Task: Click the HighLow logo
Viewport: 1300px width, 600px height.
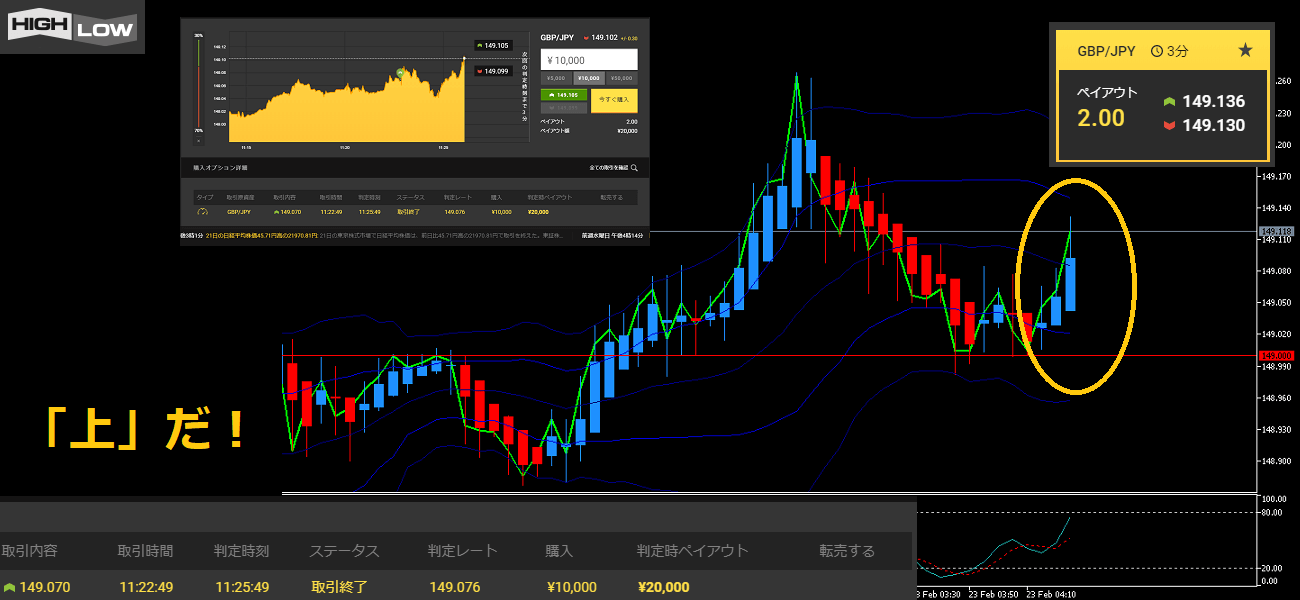Action: point(71,27)
